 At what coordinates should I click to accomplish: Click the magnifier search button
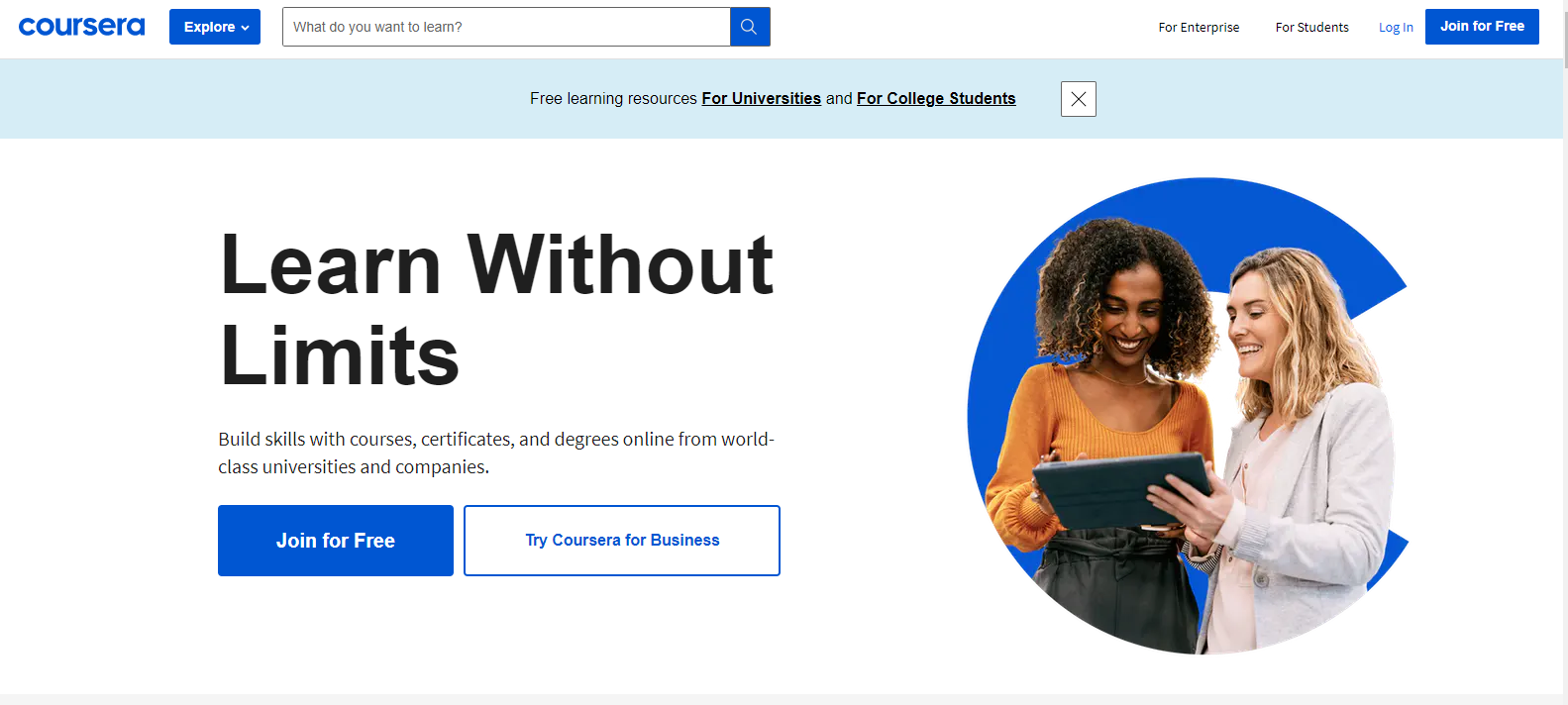(750, 27)
